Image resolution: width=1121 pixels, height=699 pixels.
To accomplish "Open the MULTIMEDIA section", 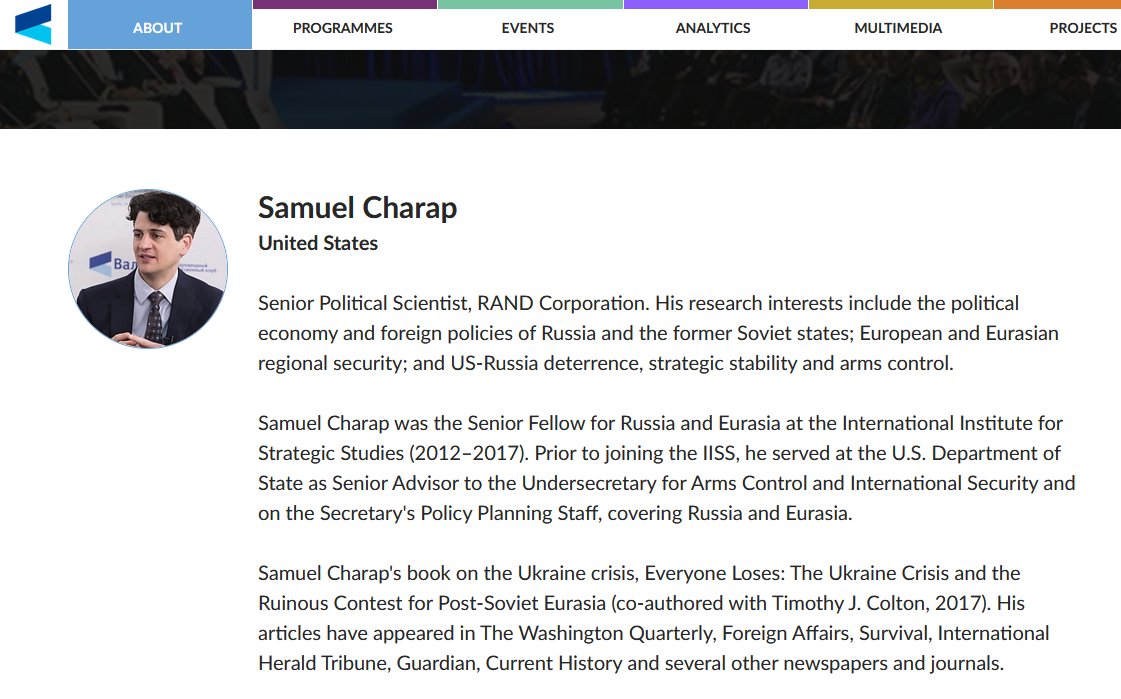I will [898, 29].
